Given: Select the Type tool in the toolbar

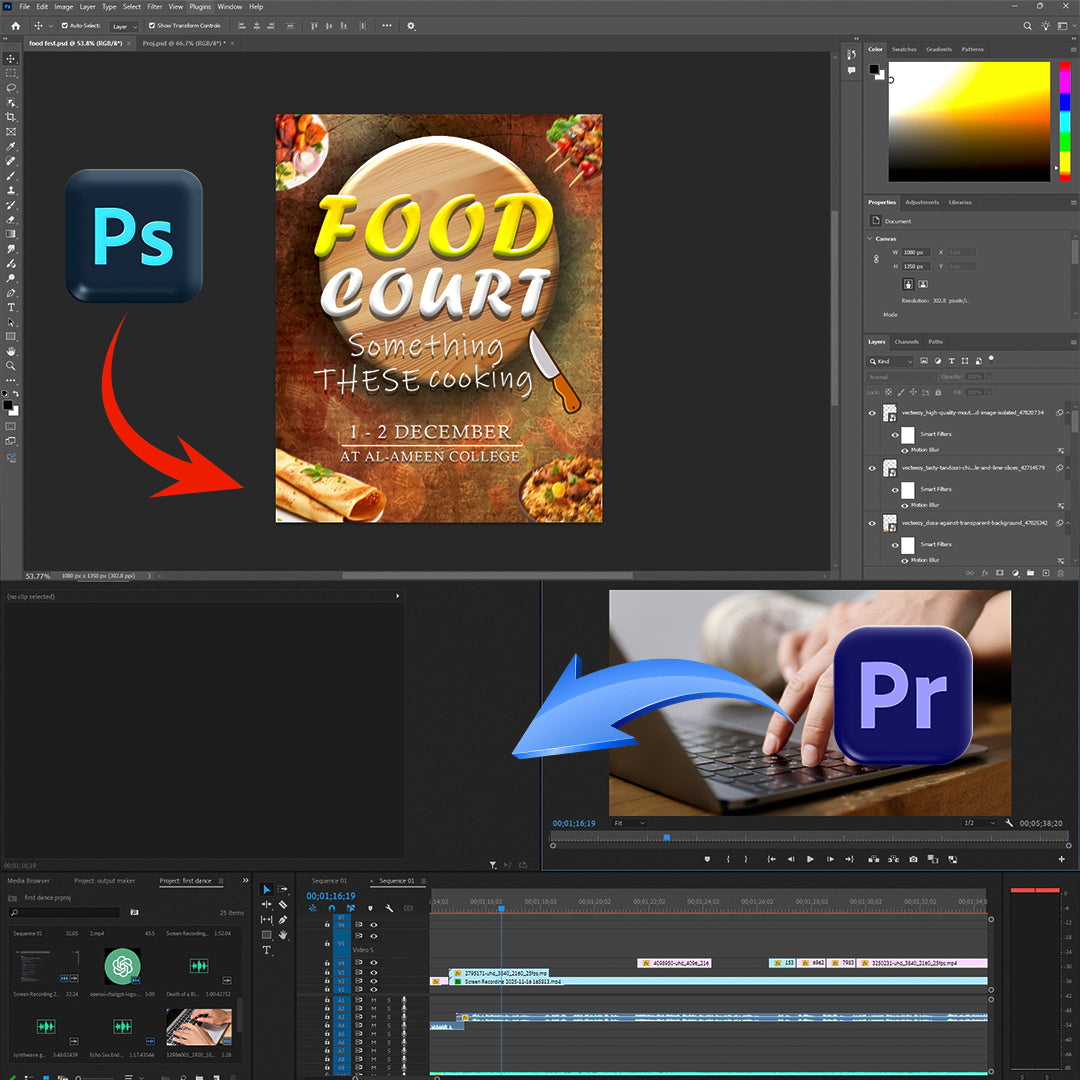Looking at the screenshot, I should [11, 305].
